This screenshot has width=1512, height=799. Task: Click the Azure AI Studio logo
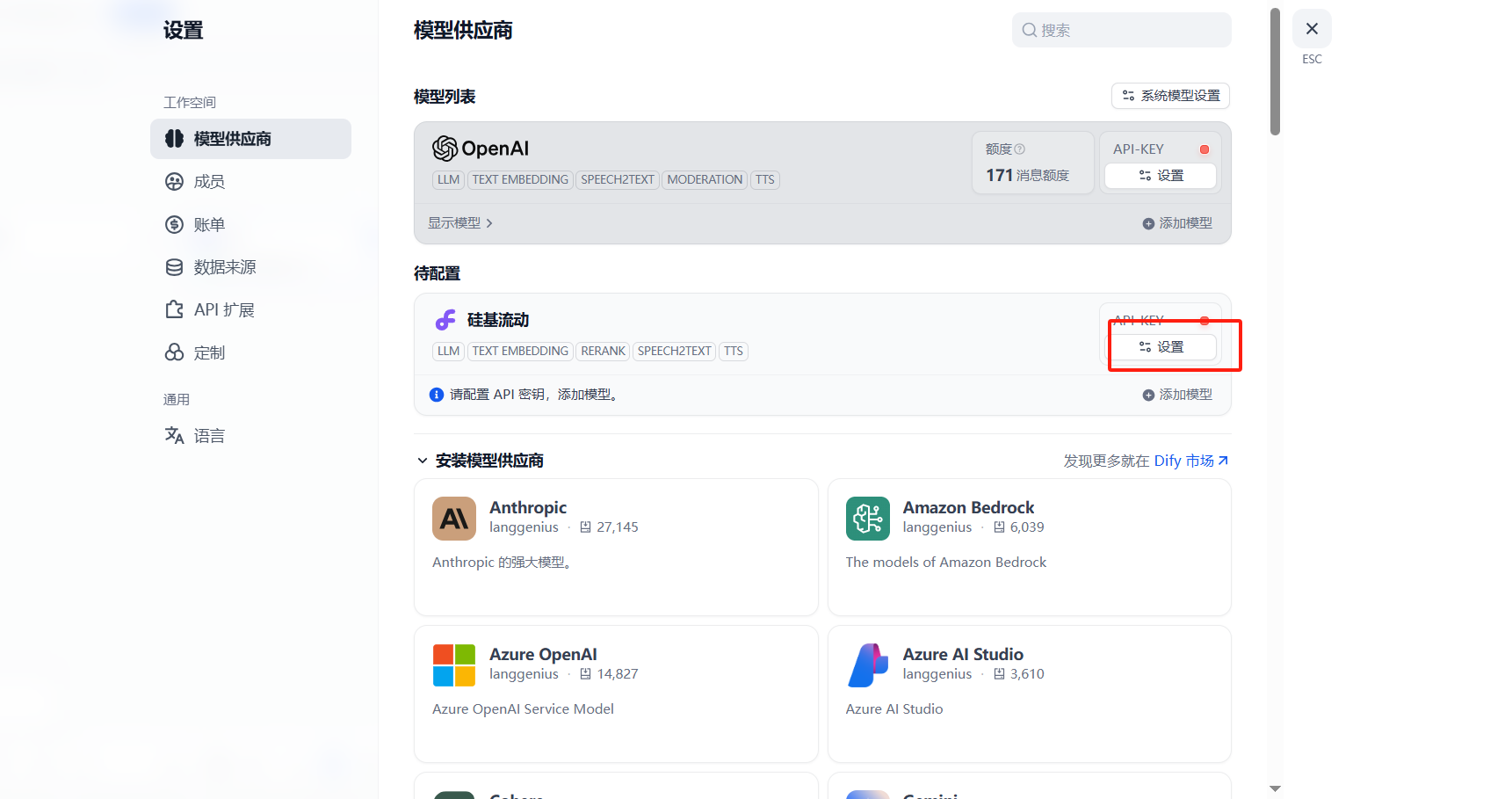[x=868, y=665]
